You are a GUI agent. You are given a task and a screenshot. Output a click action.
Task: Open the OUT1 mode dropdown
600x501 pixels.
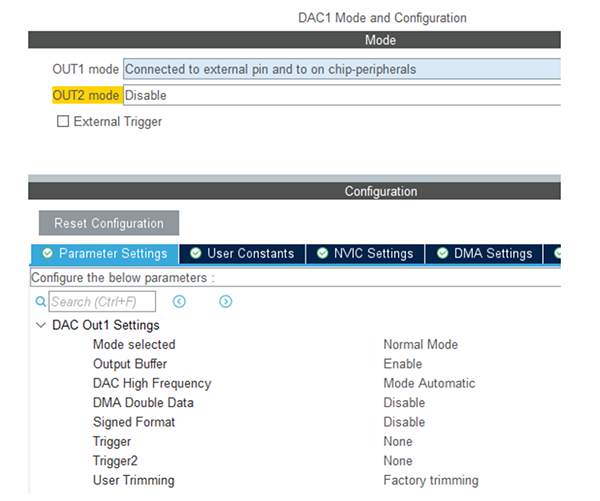tap(340, 70)
